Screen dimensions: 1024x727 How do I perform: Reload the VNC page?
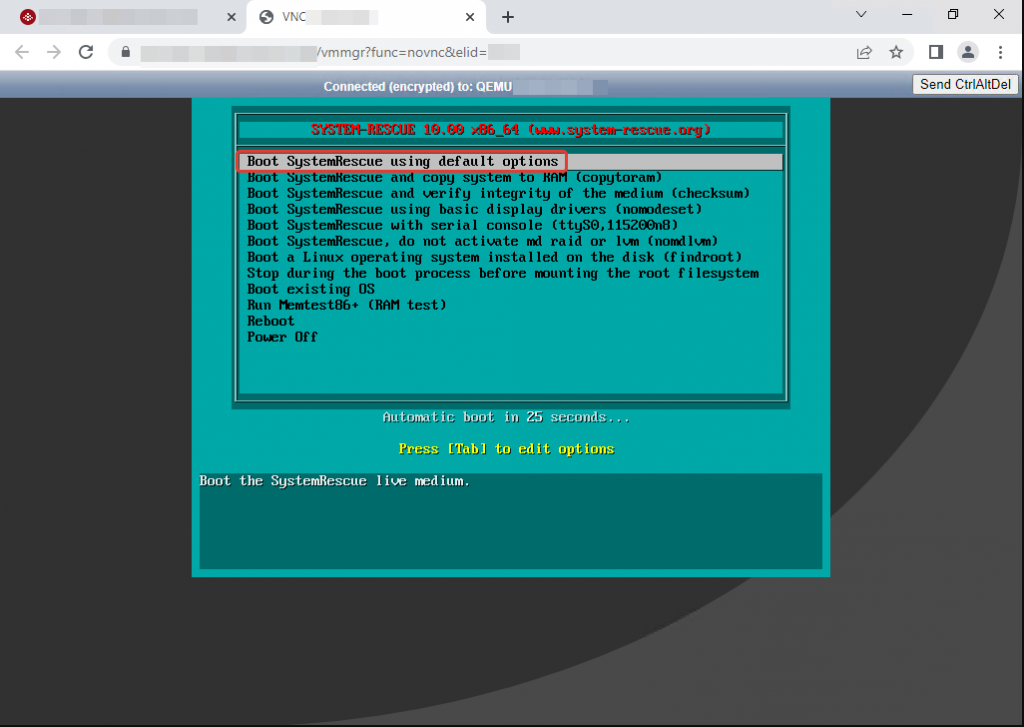tap(86, 52)
